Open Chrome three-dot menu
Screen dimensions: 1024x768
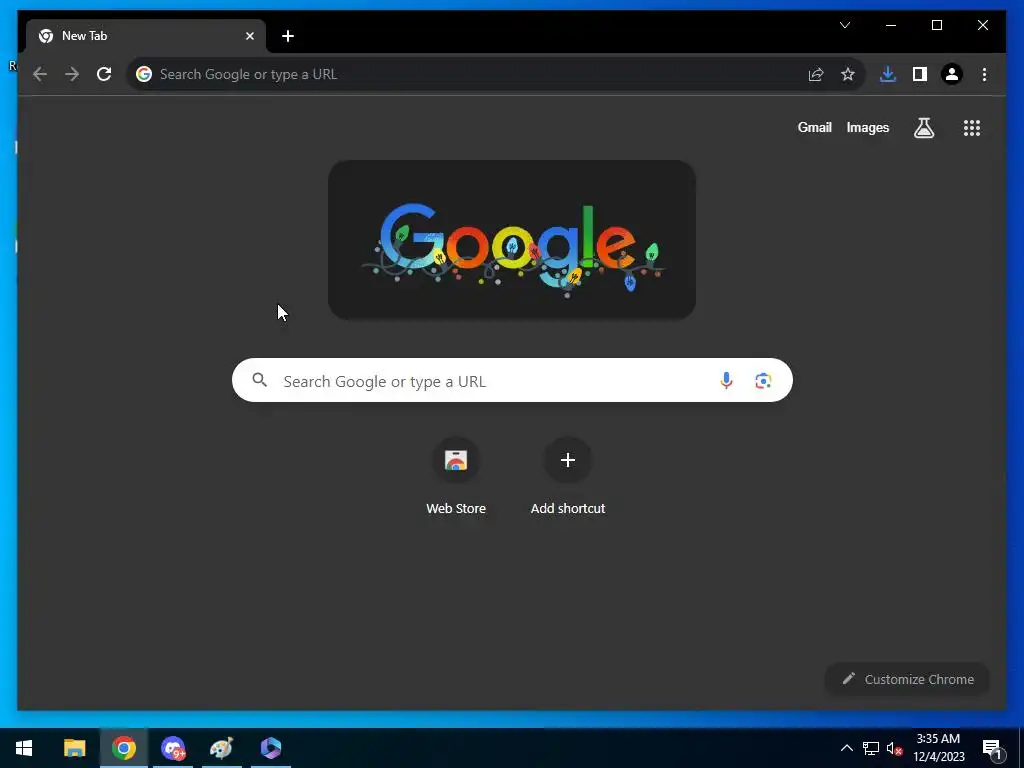pyautogui.click(x=984, y=74)
